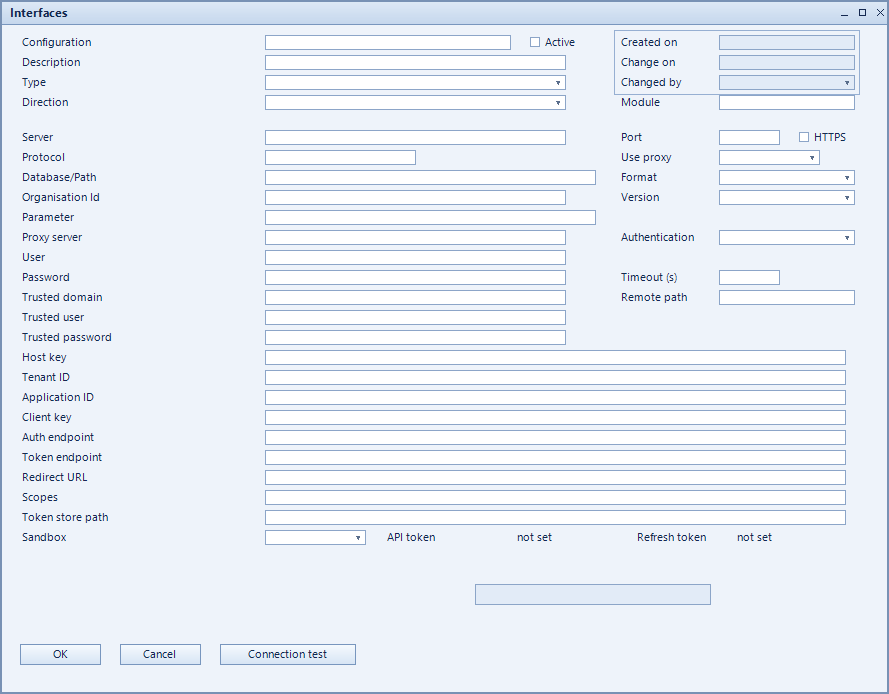This screenshot has height=694, width=889.
Task: Expand the Sandbox dropdown
Action: (x=315, y=538)
